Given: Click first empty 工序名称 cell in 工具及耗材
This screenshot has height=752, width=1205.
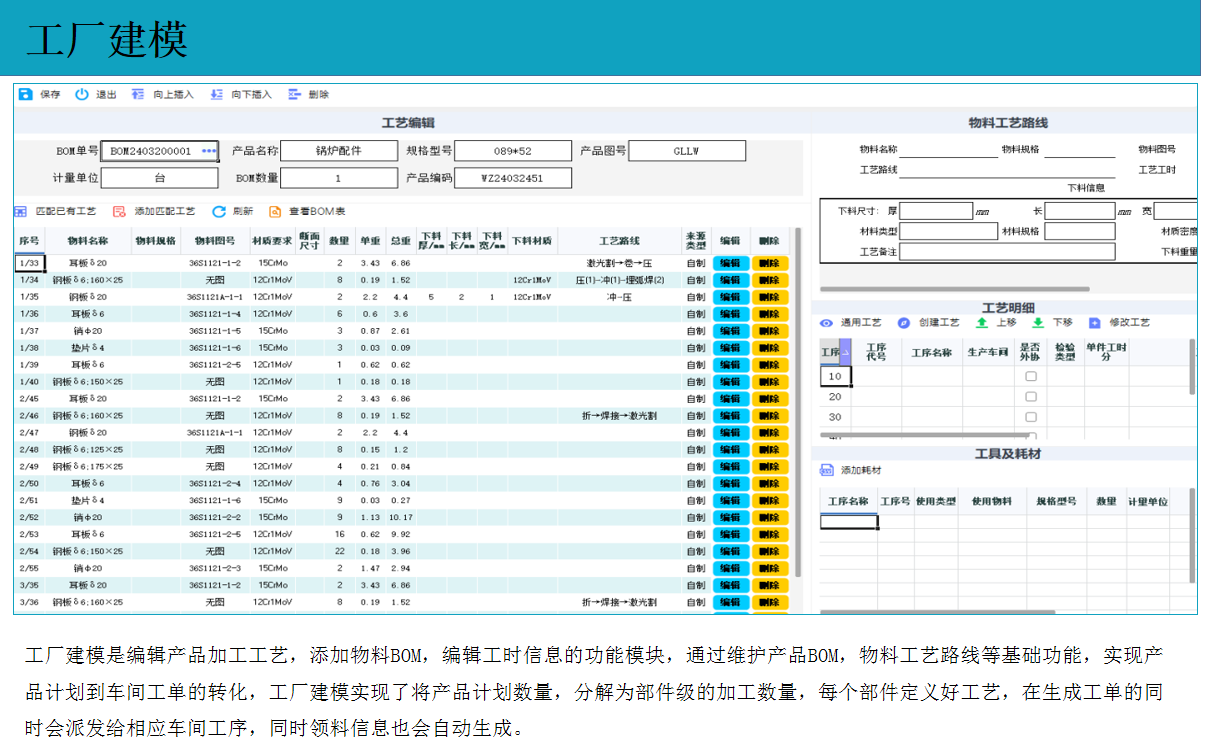Looking at the screenshot, I should 848,521.
